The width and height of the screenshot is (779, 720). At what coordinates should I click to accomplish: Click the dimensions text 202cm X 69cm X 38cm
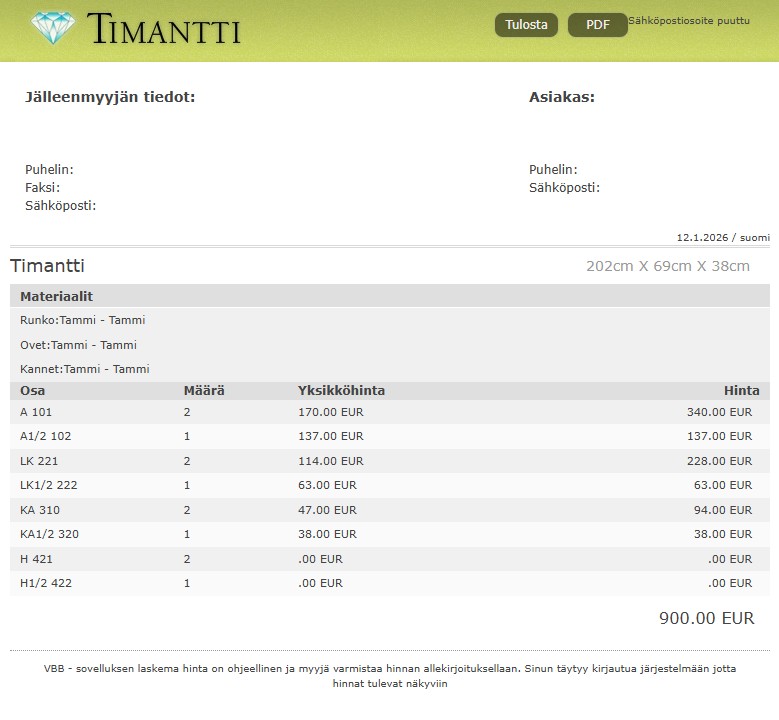coord(667,266)
